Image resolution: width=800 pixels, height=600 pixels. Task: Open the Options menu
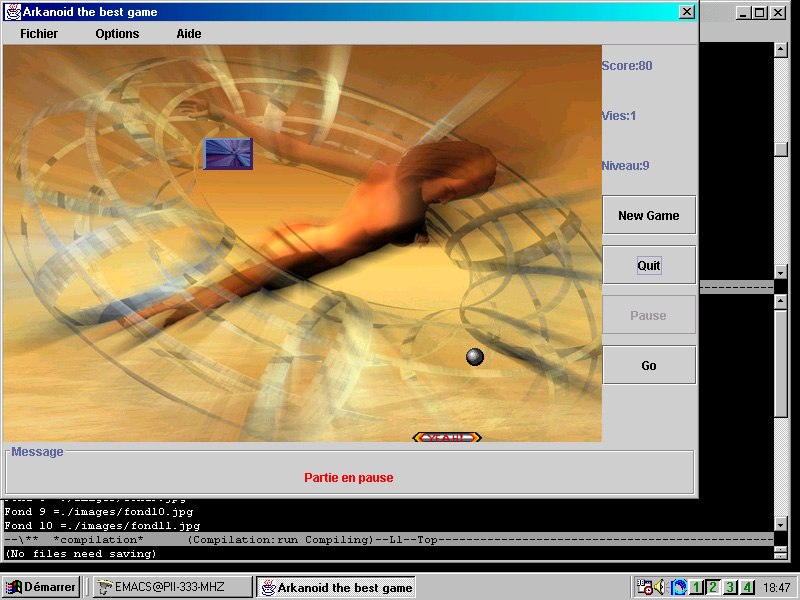pyautogui.click(x=117, y=34)
